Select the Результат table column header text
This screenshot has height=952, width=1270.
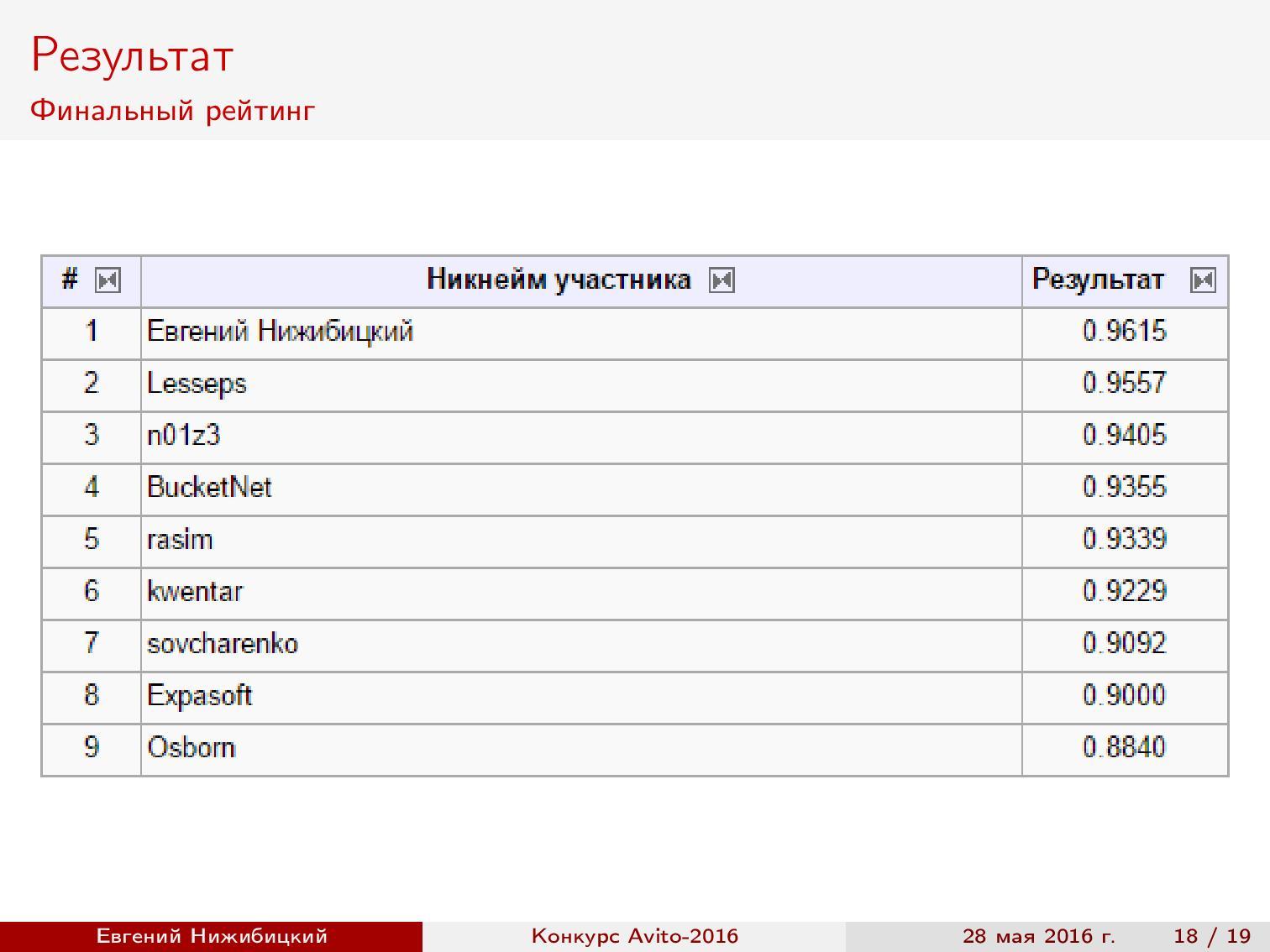click(1098, 279)
